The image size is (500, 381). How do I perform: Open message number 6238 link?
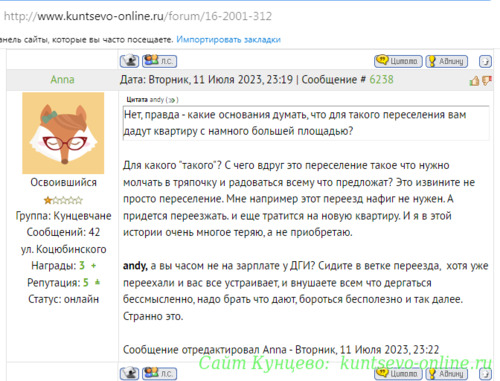tap(381, 80)
